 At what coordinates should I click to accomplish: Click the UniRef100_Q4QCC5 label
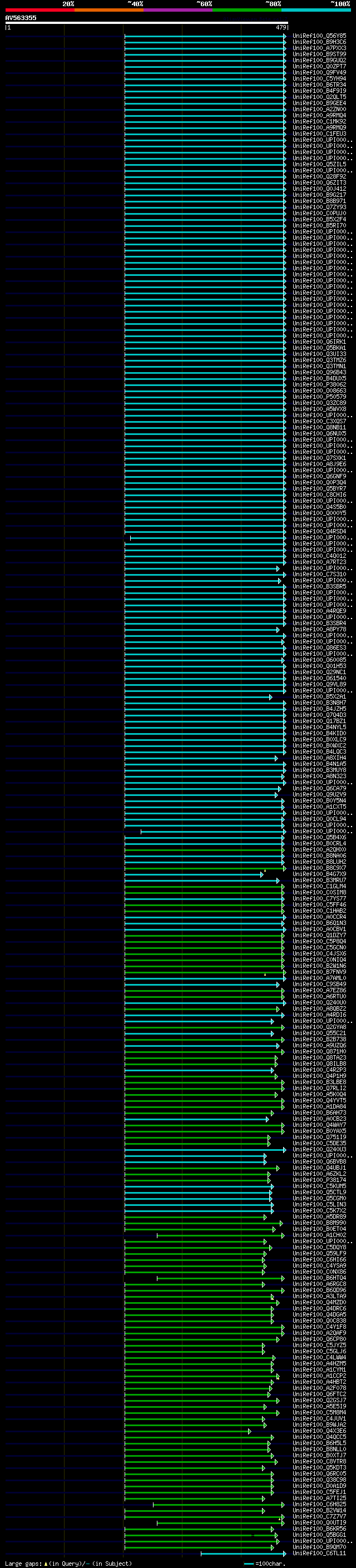(x=319, y=1438)
